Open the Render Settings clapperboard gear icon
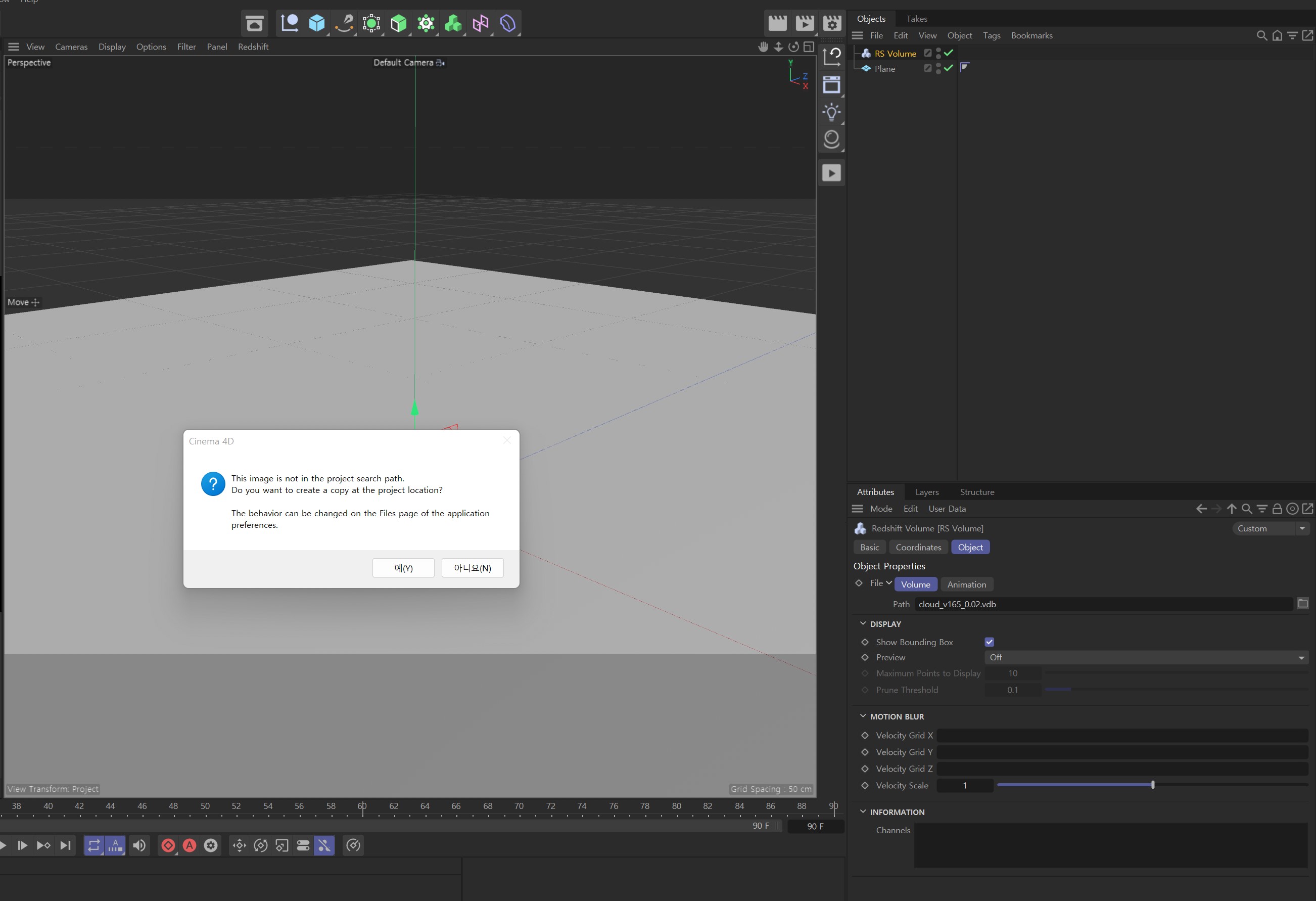This screenshot has height=901, width=1316. click(x=832, y=23)
